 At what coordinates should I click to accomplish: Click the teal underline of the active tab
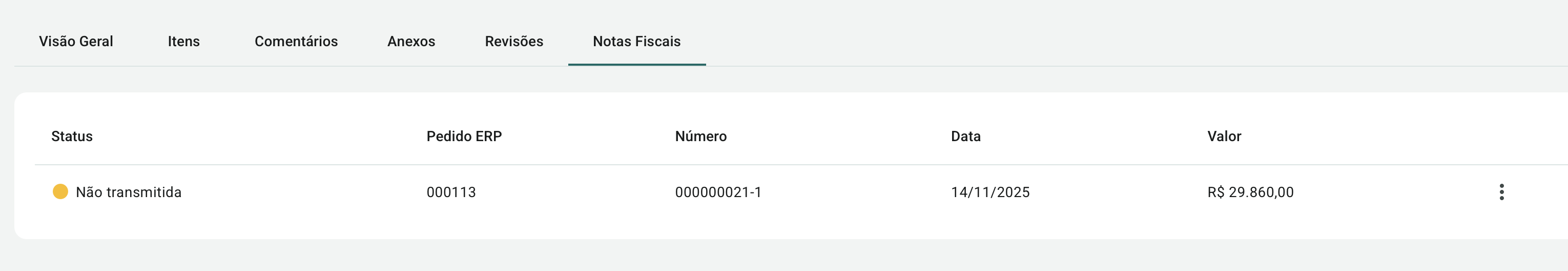tap(637, 64)
